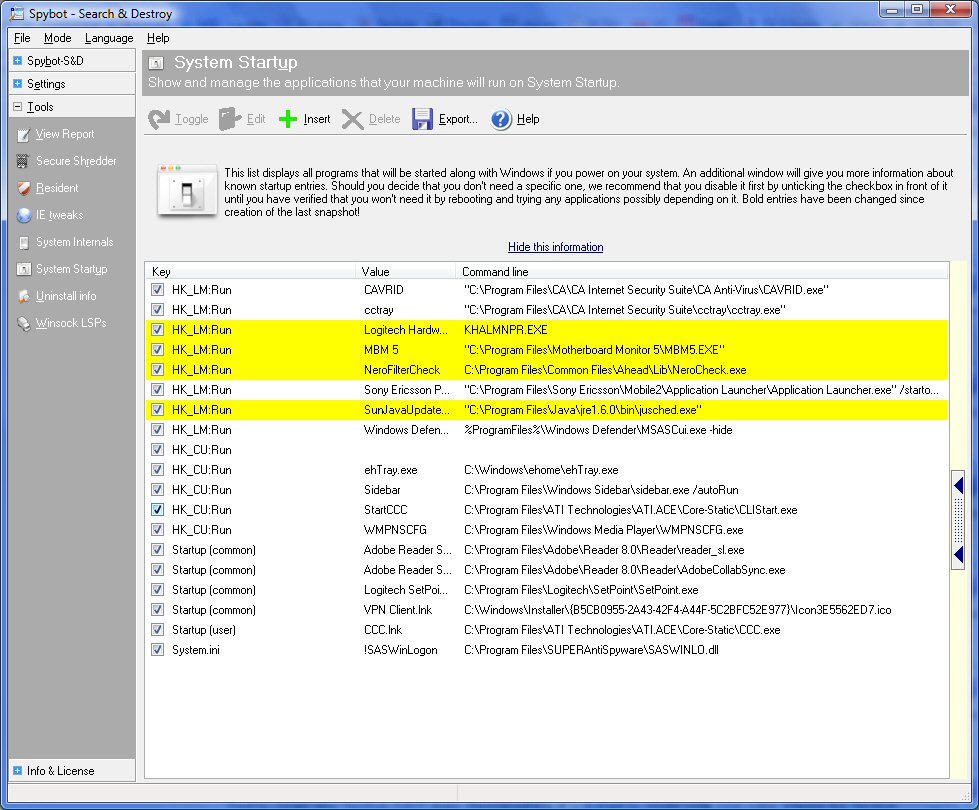Image resolution: width=979 pixels, height=810 pixels.
Task: Click the Export floppy disk icon
Action: pos(422,119)
